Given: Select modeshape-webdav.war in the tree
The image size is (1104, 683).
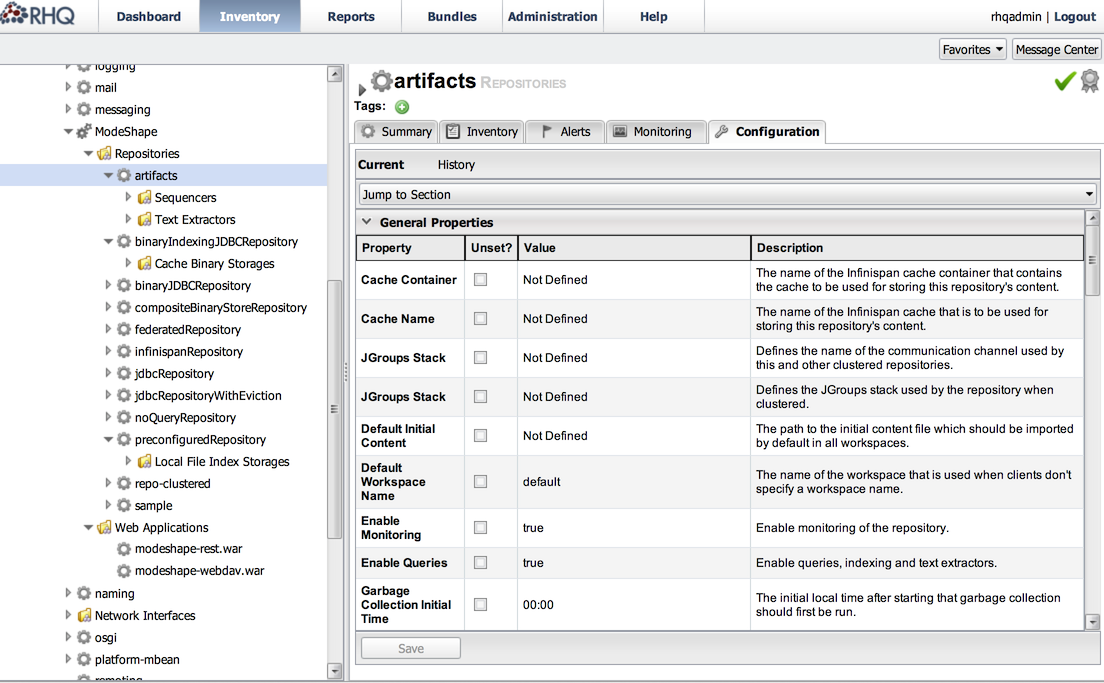Looking at the screenshot, I should point(199,570).
